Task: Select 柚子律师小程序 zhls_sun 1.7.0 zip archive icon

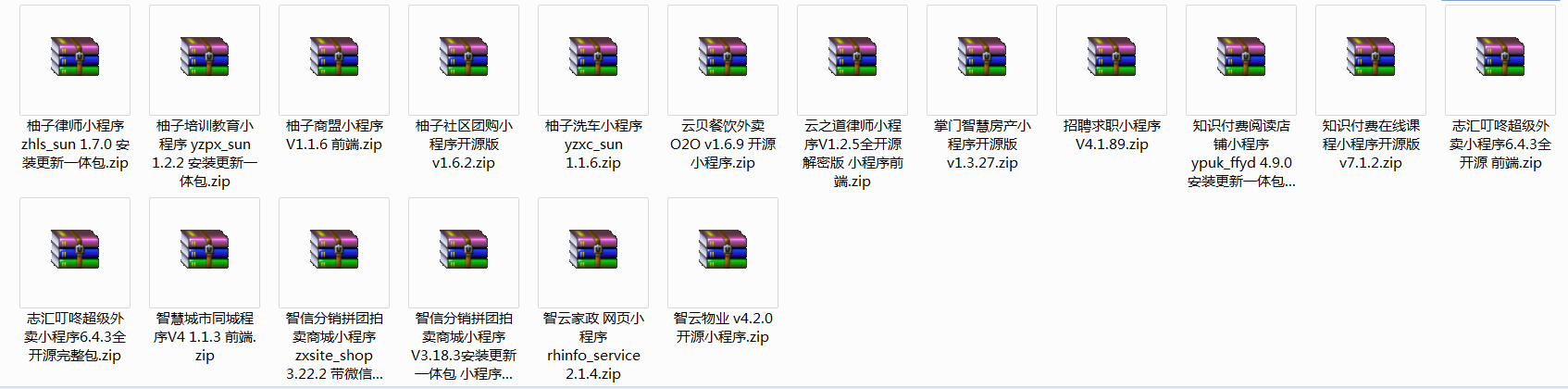Action: click(x=75, y=57)
